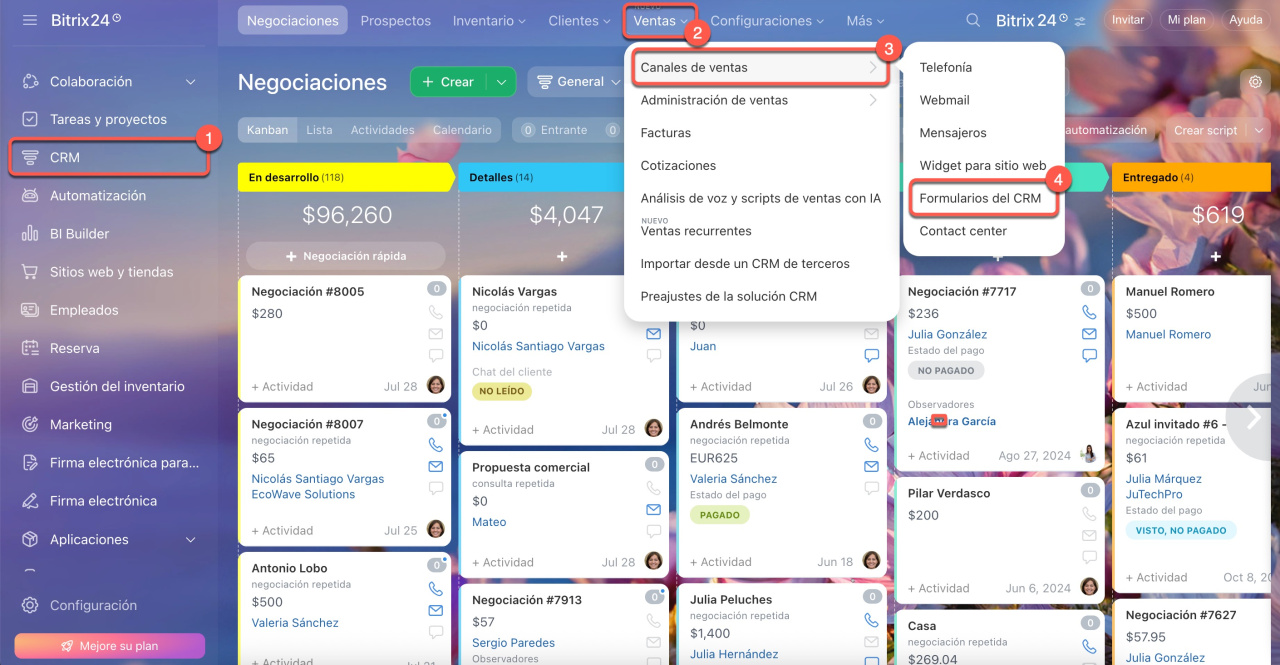Open the settings gear icon near Negociaciones header

(x=1256, y=82)
